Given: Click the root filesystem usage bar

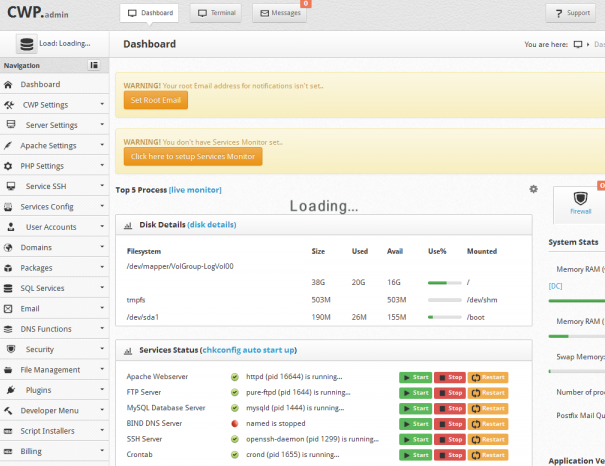Looking at the screenshot, I should click(x=444, y=283).
